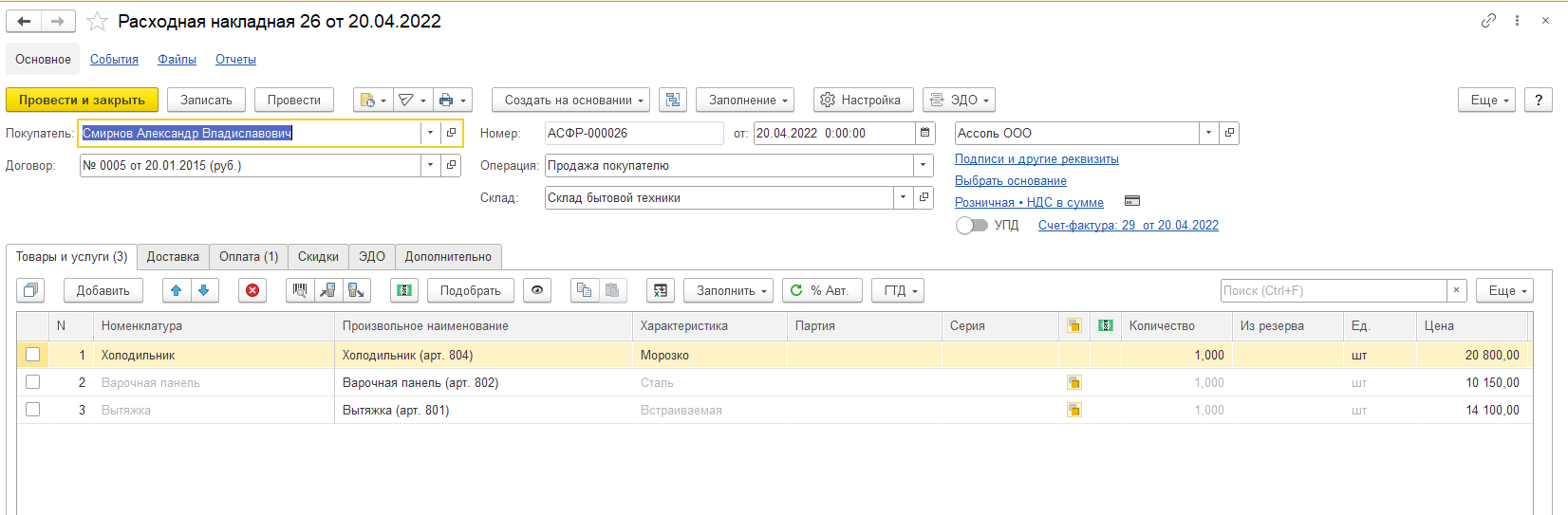1568x515 pixels.
Task: Click the card icon next to Розничная link
Action: [1131, 201]
